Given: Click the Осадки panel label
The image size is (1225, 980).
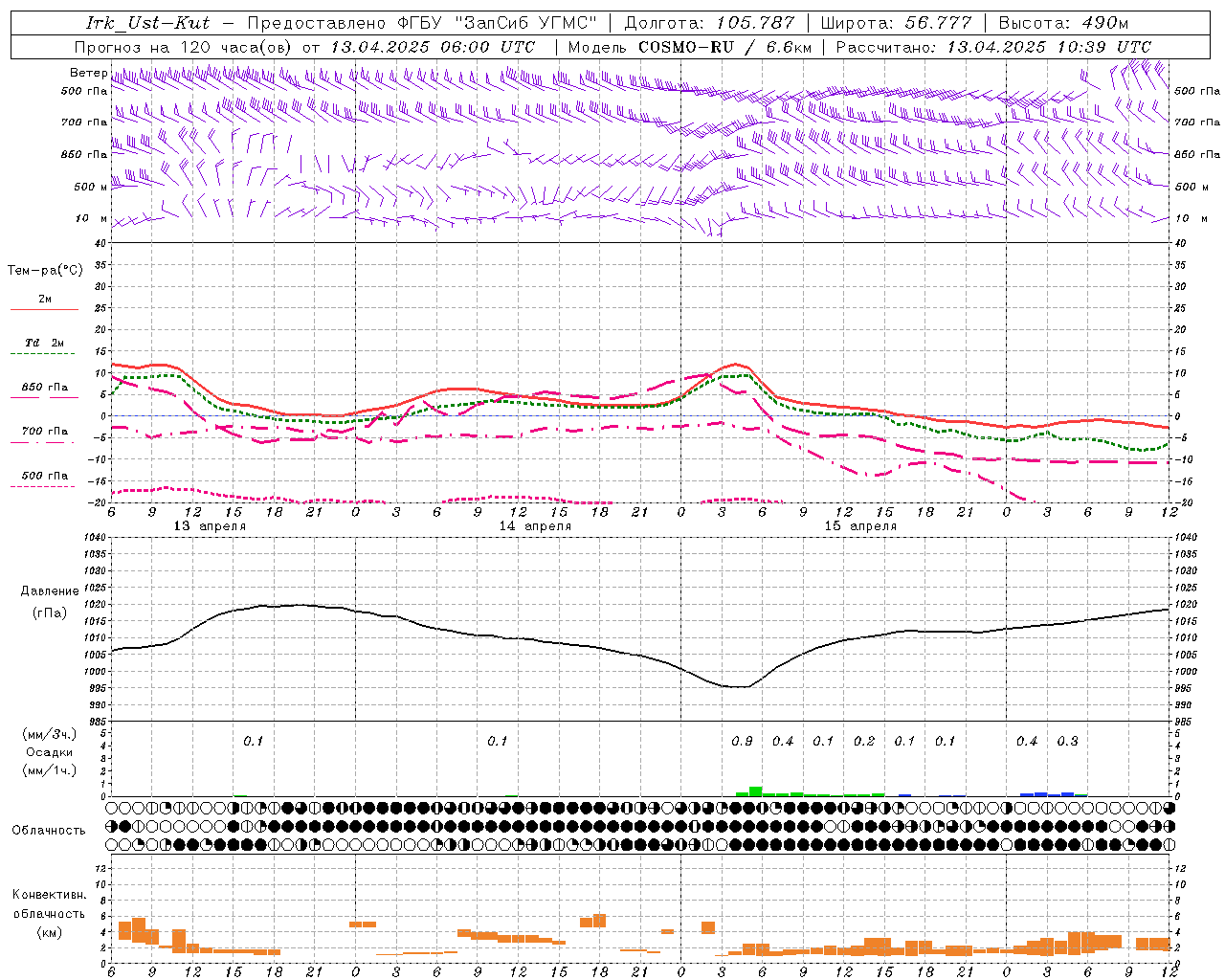Looking at the screenshot, I should pos(50,752).
